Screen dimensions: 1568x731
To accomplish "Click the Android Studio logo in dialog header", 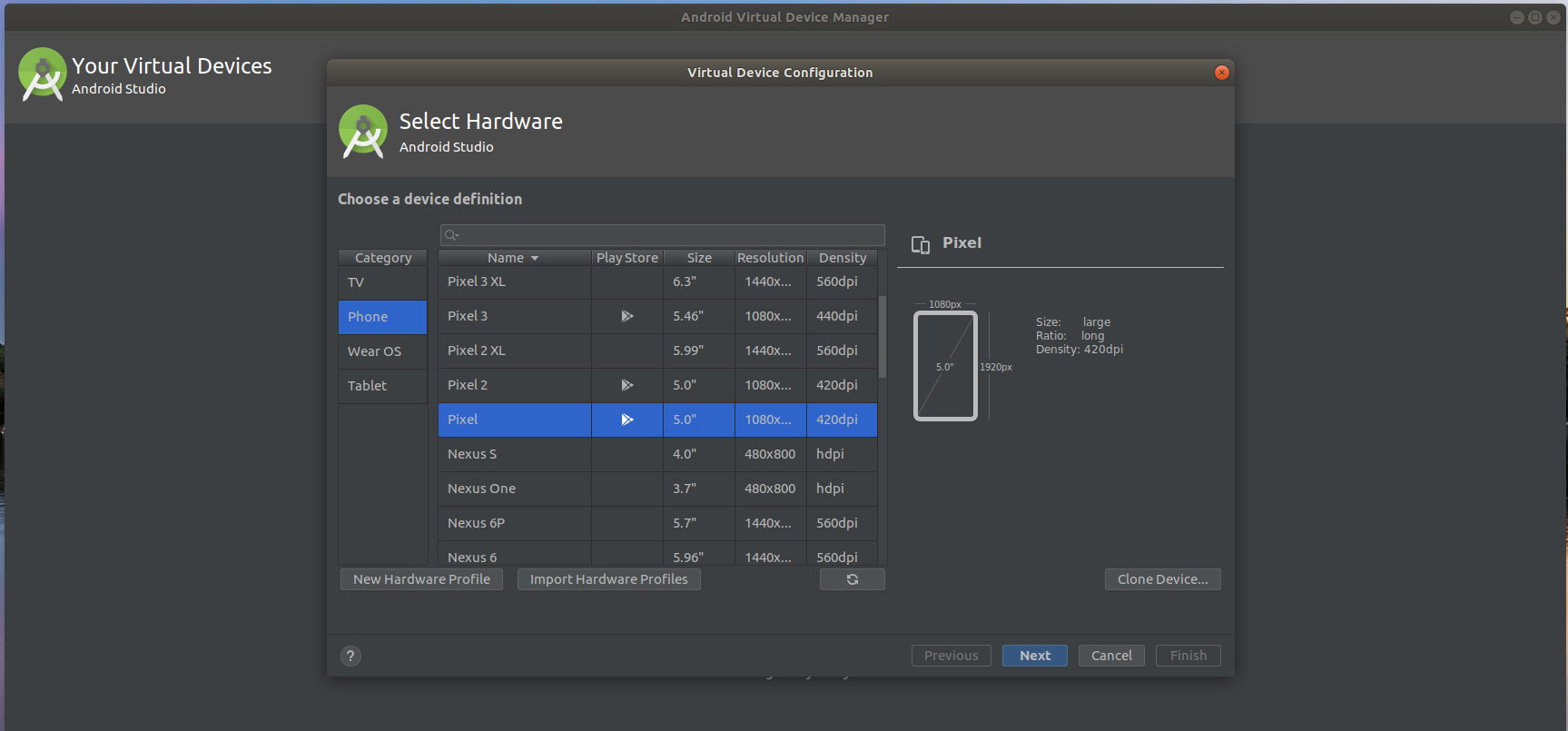I will 363,132.
